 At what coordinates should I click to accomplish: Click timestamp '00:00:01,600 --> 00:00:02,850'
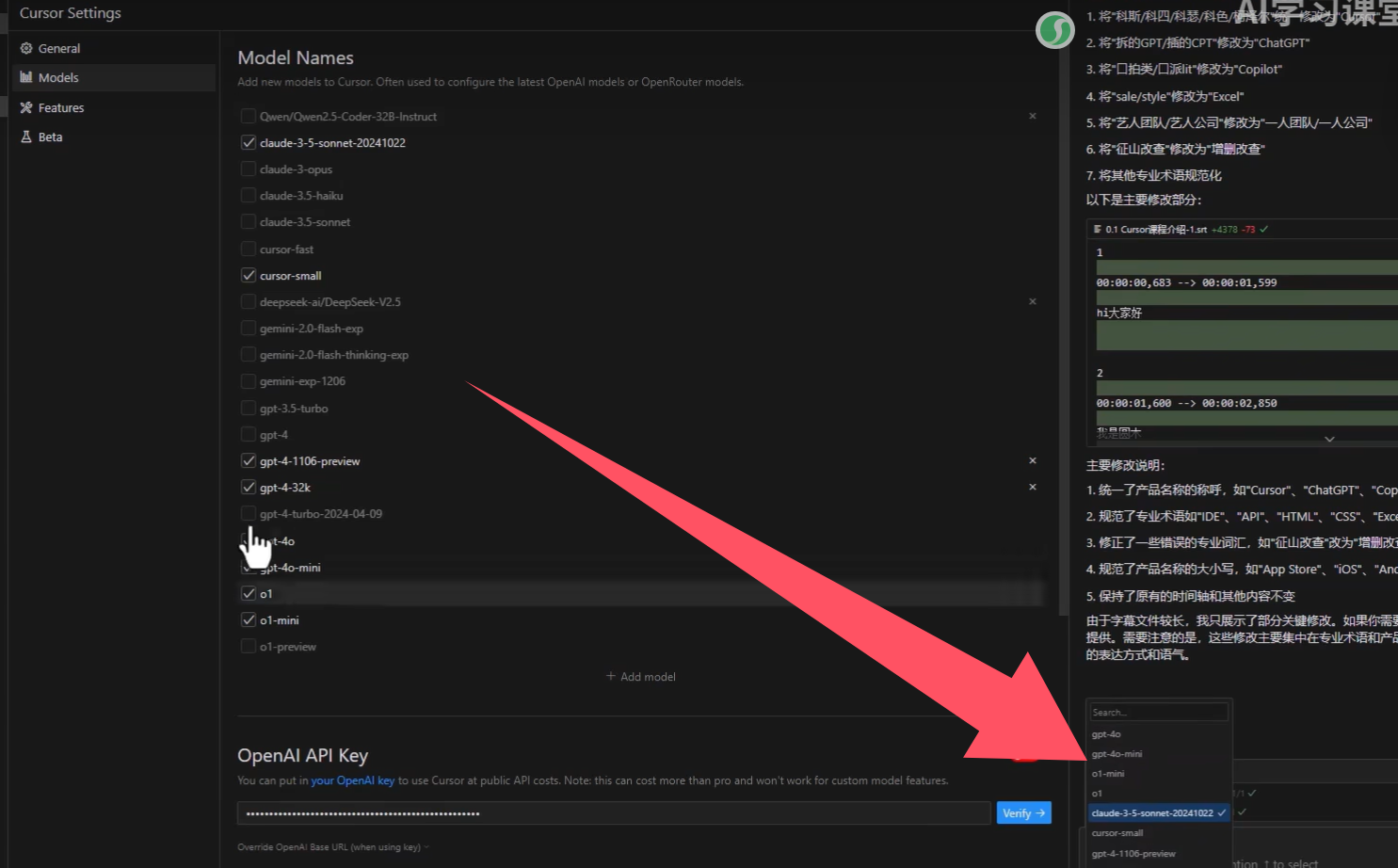point(1186,403)
